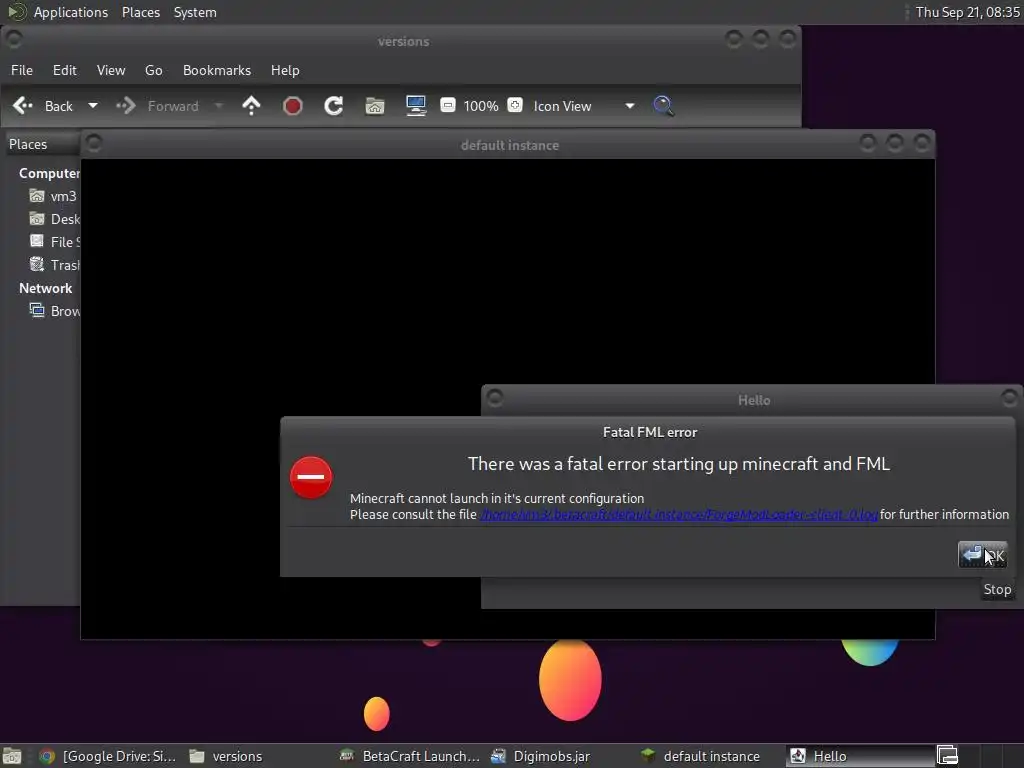The width and height of the screenshot is (1024, 768).
Task: Select vm3 home in the sidebar
Action: tap(52, 196)
